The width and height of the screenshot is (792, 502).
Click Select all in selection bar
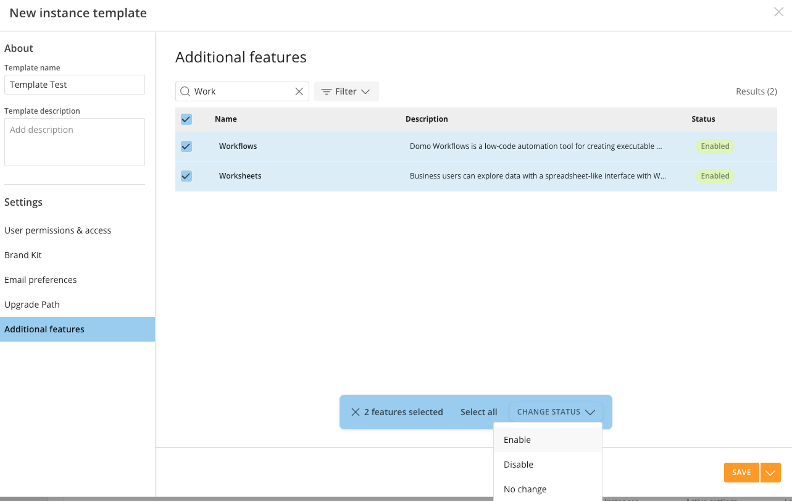[478, 412]
